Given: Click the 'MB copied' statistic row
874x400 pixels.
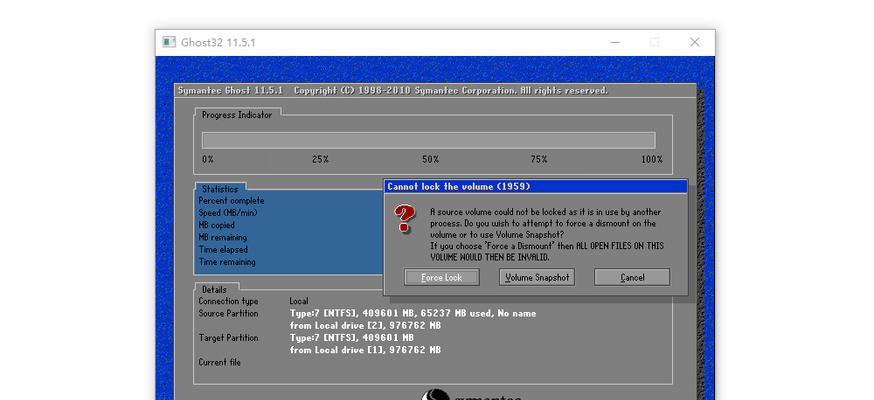Looking at the screenshot, I should coord(216,225).
